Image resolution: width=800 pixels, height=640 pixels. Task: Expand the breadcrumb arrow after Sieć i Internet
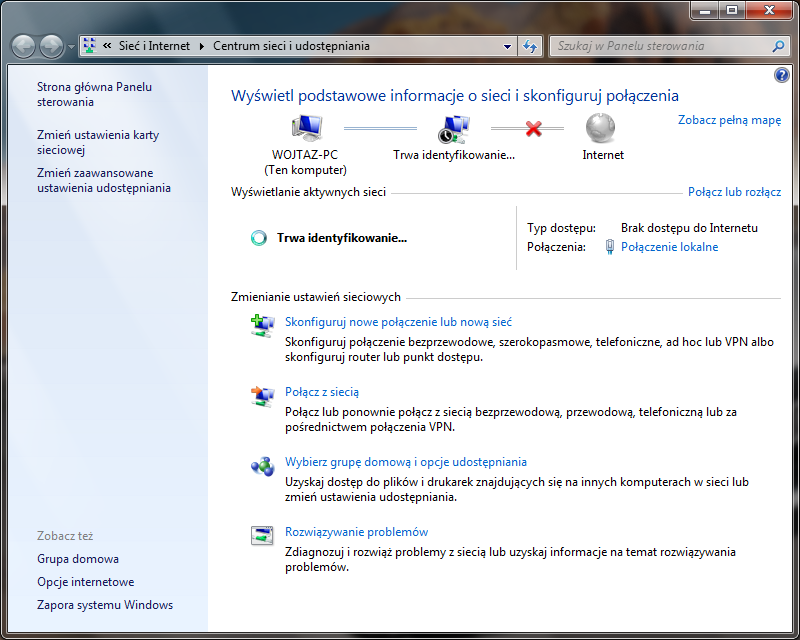coord(202,46)
